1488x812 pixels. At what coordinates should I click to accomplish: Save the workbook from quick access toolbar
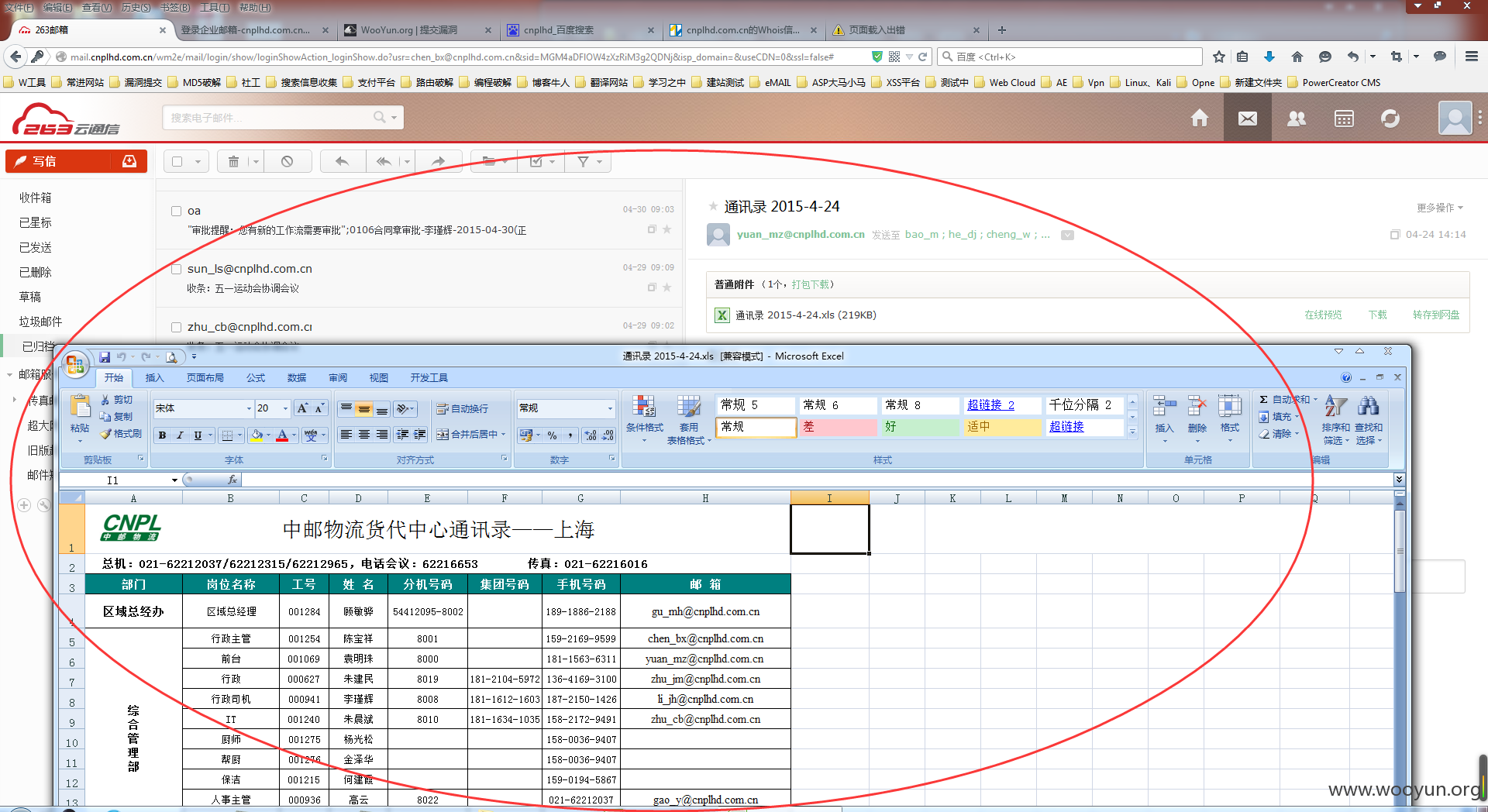[105, 357]
